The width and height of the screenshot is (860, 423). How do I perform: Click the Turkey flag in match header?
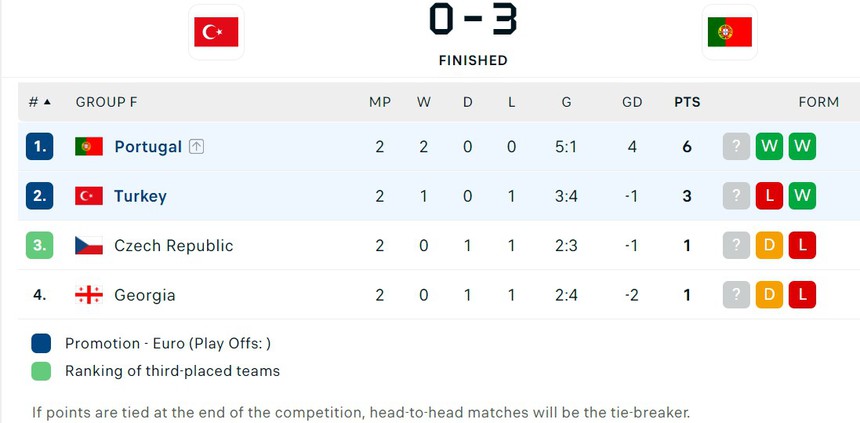216,32
